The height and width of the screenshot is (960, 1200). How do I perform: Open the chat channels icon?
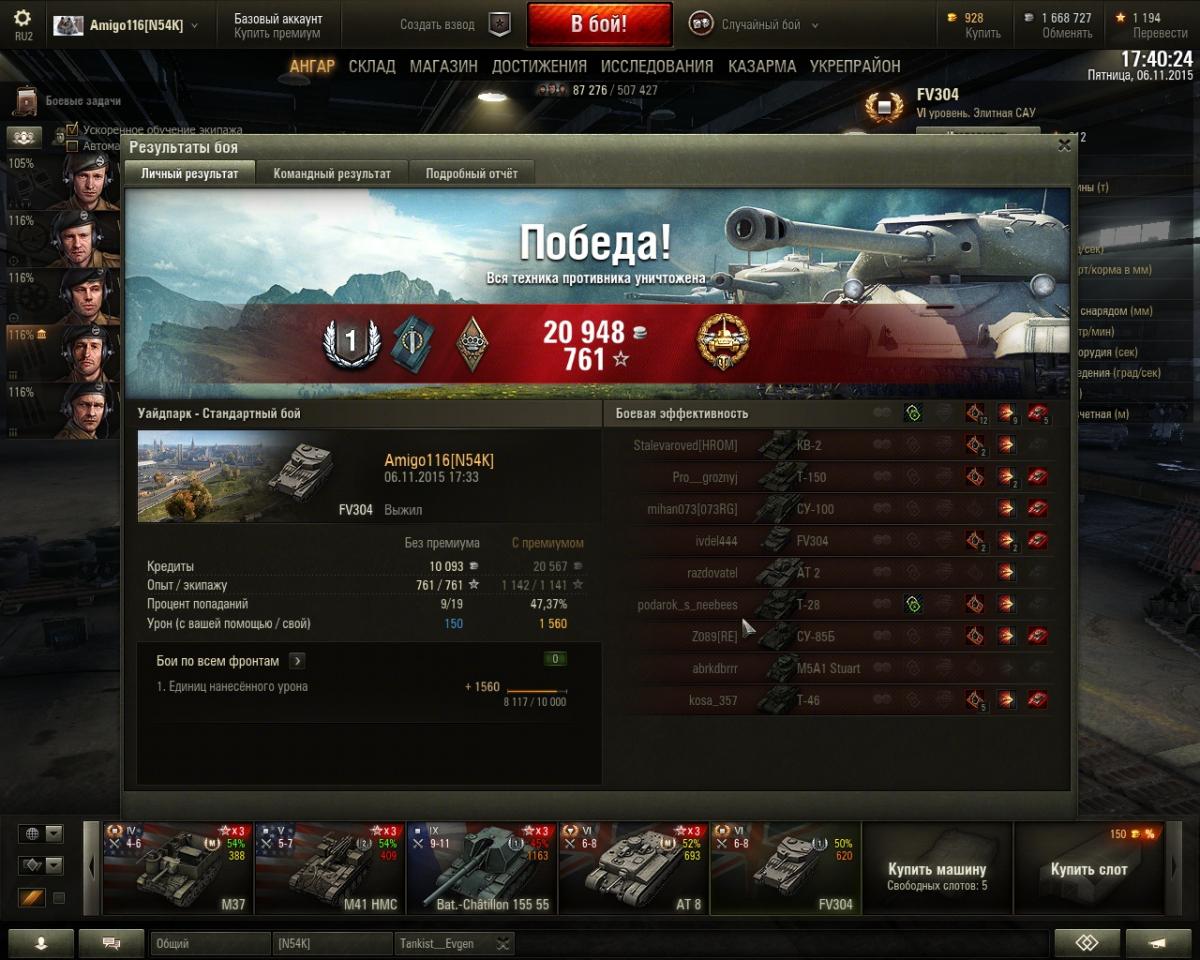click(111, 943)
